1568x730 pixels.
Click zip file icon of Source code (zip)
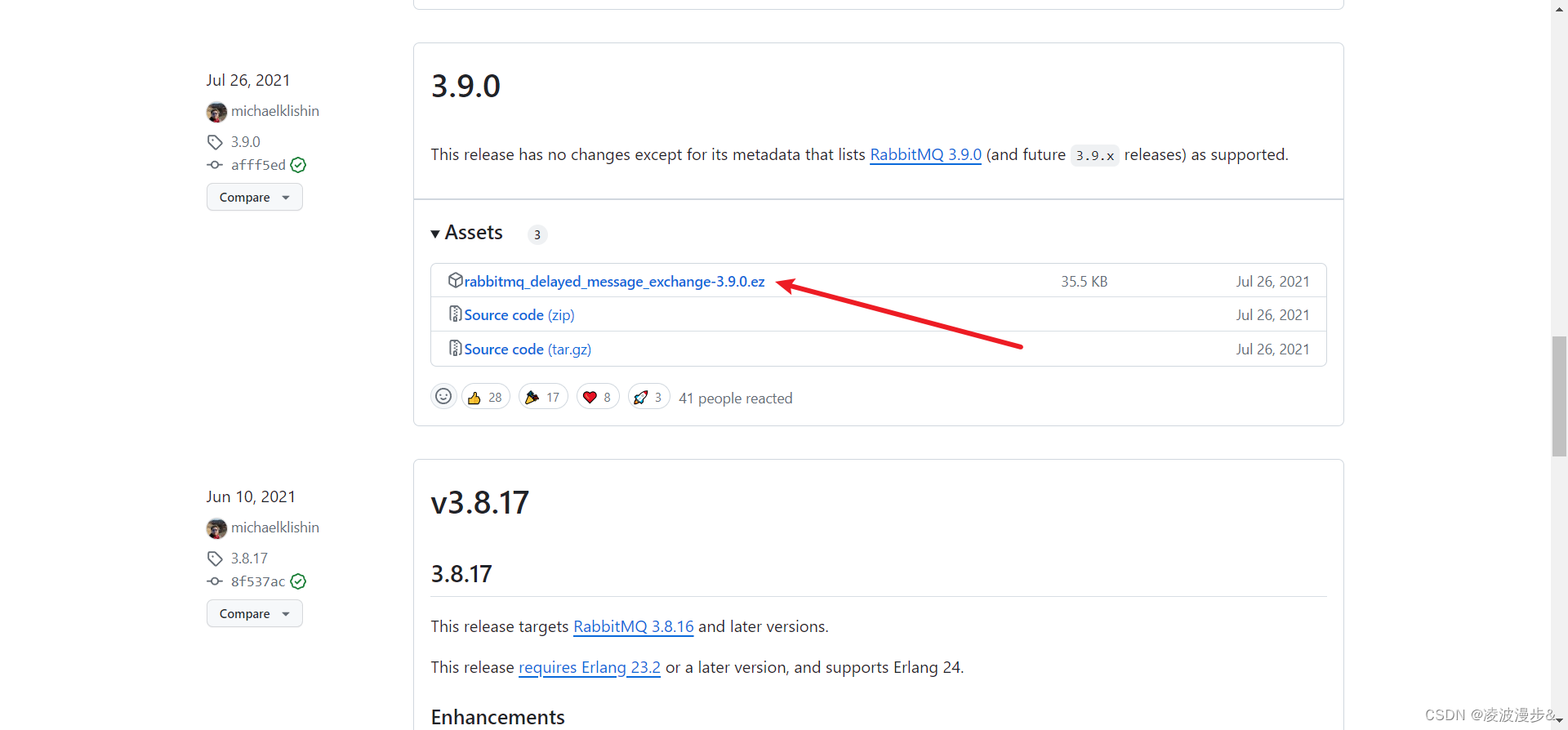pyautogui.click(x=456, y=314)
